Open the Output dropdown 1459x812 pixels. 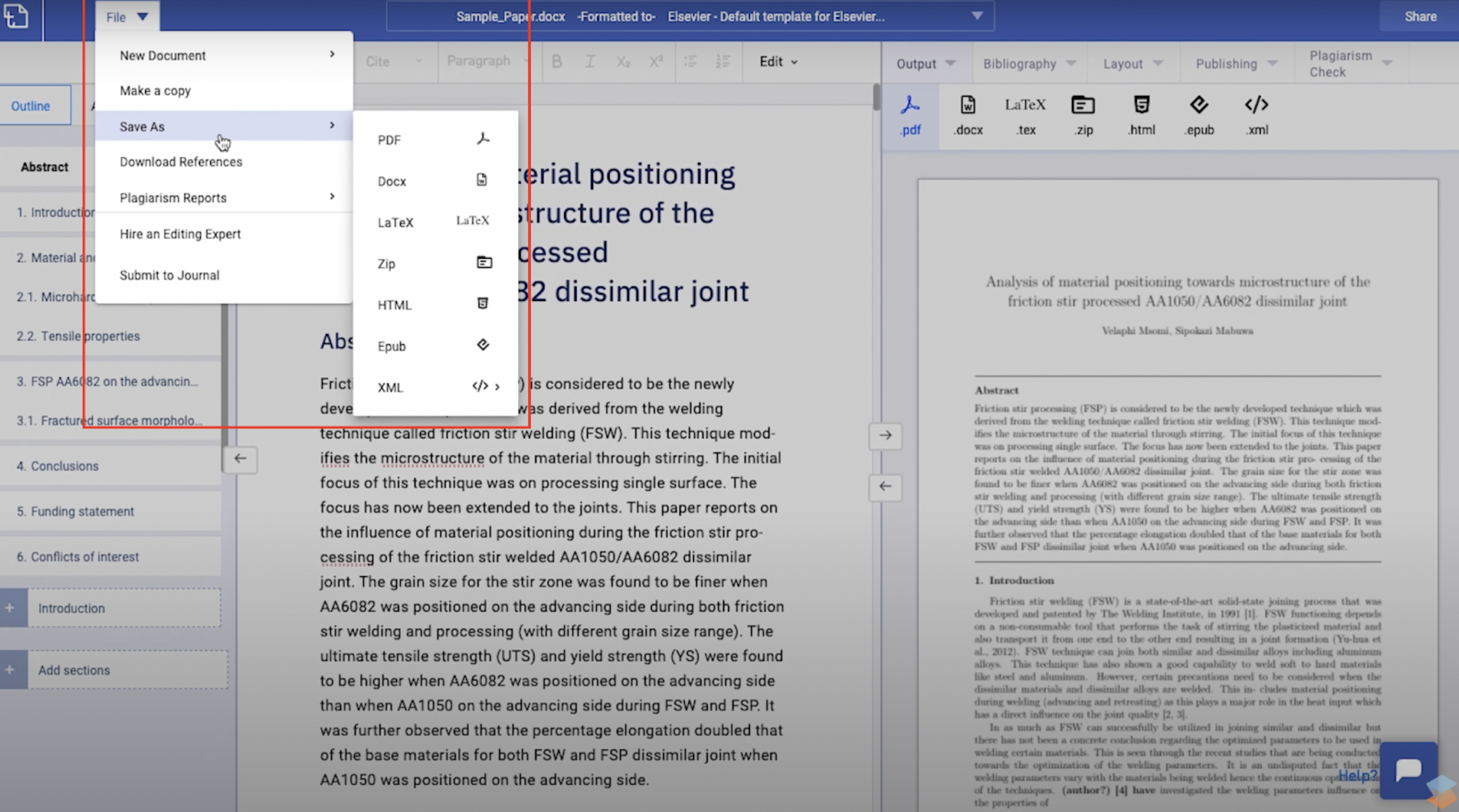click(925, 64)
